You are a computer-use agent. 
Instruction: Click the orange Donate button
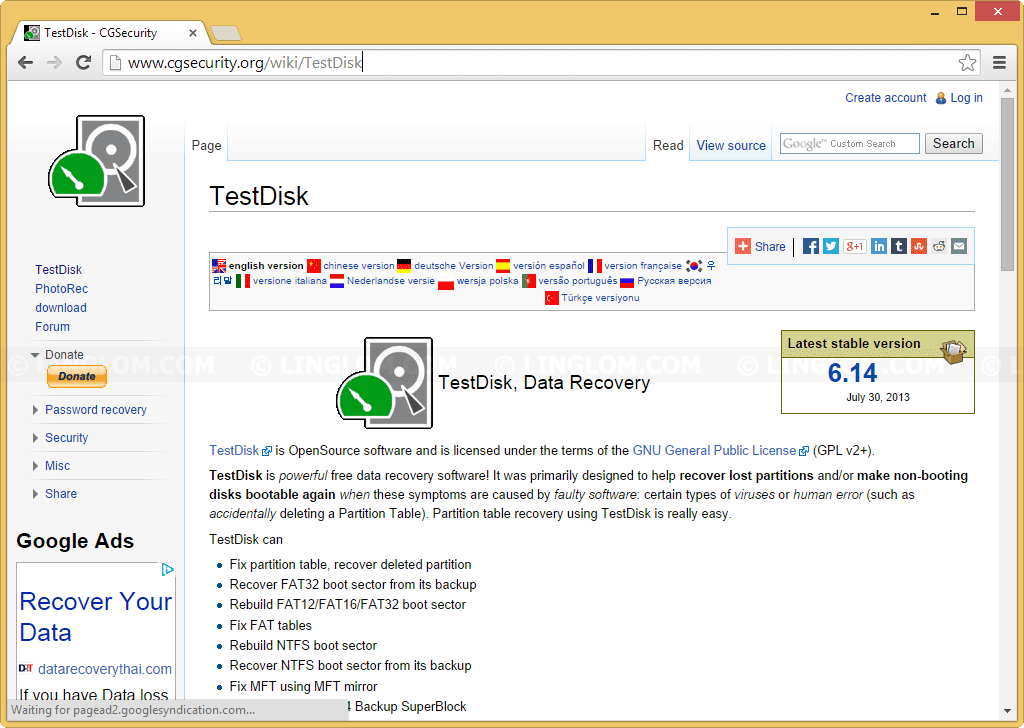click(77, 377)
